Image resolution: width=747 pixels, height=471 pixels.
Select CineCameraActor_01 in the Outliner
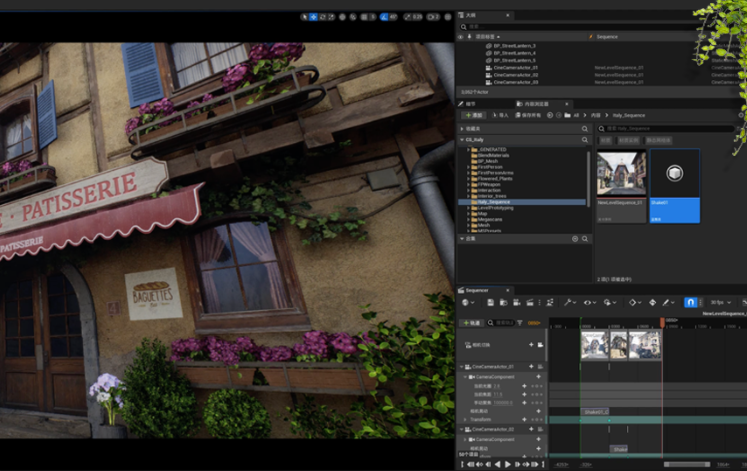point(516,68)
